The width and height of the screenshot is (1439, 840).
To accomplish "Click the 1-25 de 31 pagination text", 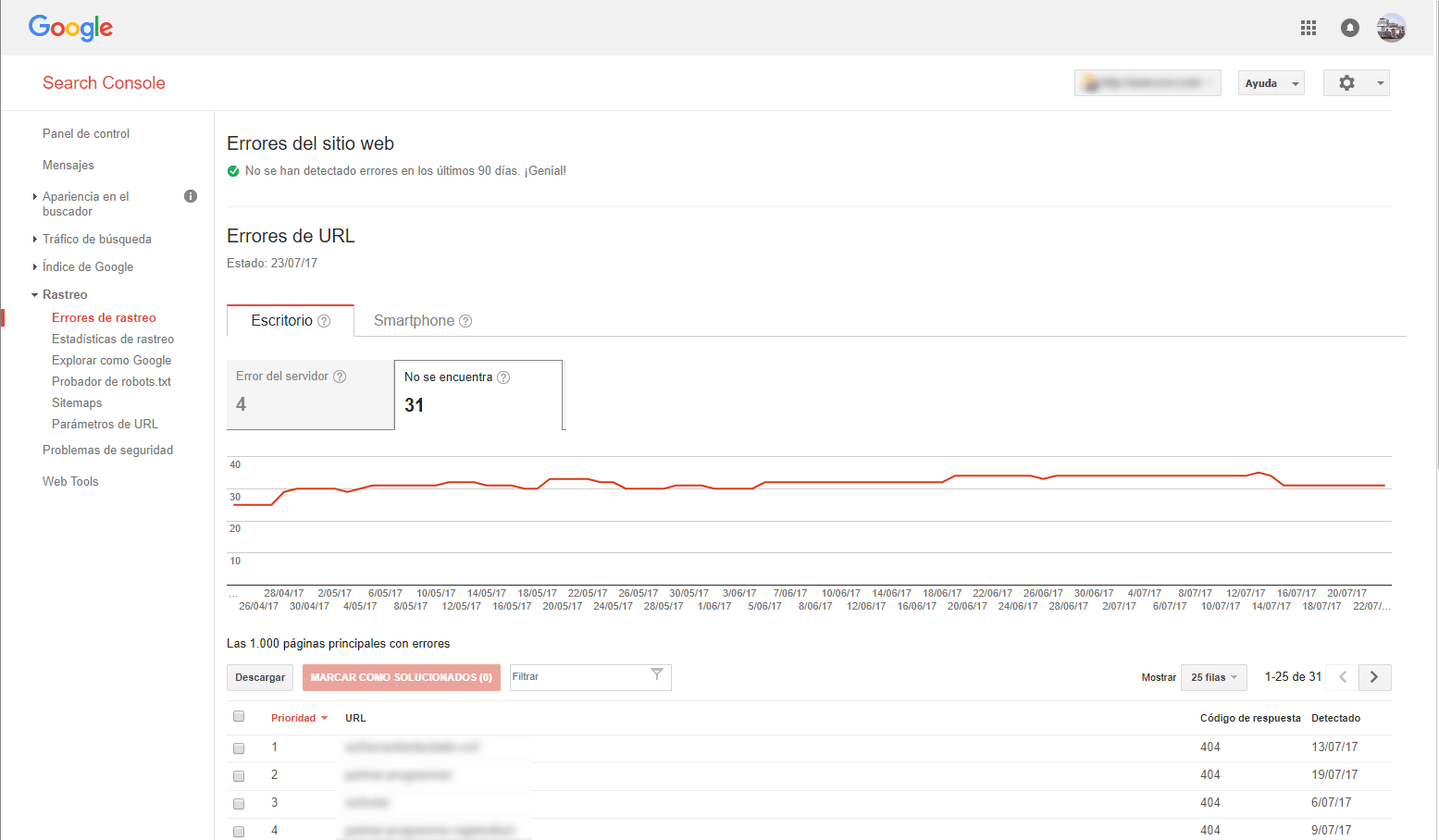I will tap(1293, 676).
